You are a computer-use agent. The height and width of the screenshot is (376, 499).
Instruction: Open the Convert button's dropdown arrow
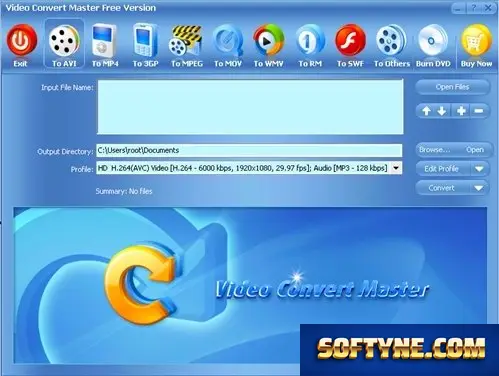tap(479, 188)
